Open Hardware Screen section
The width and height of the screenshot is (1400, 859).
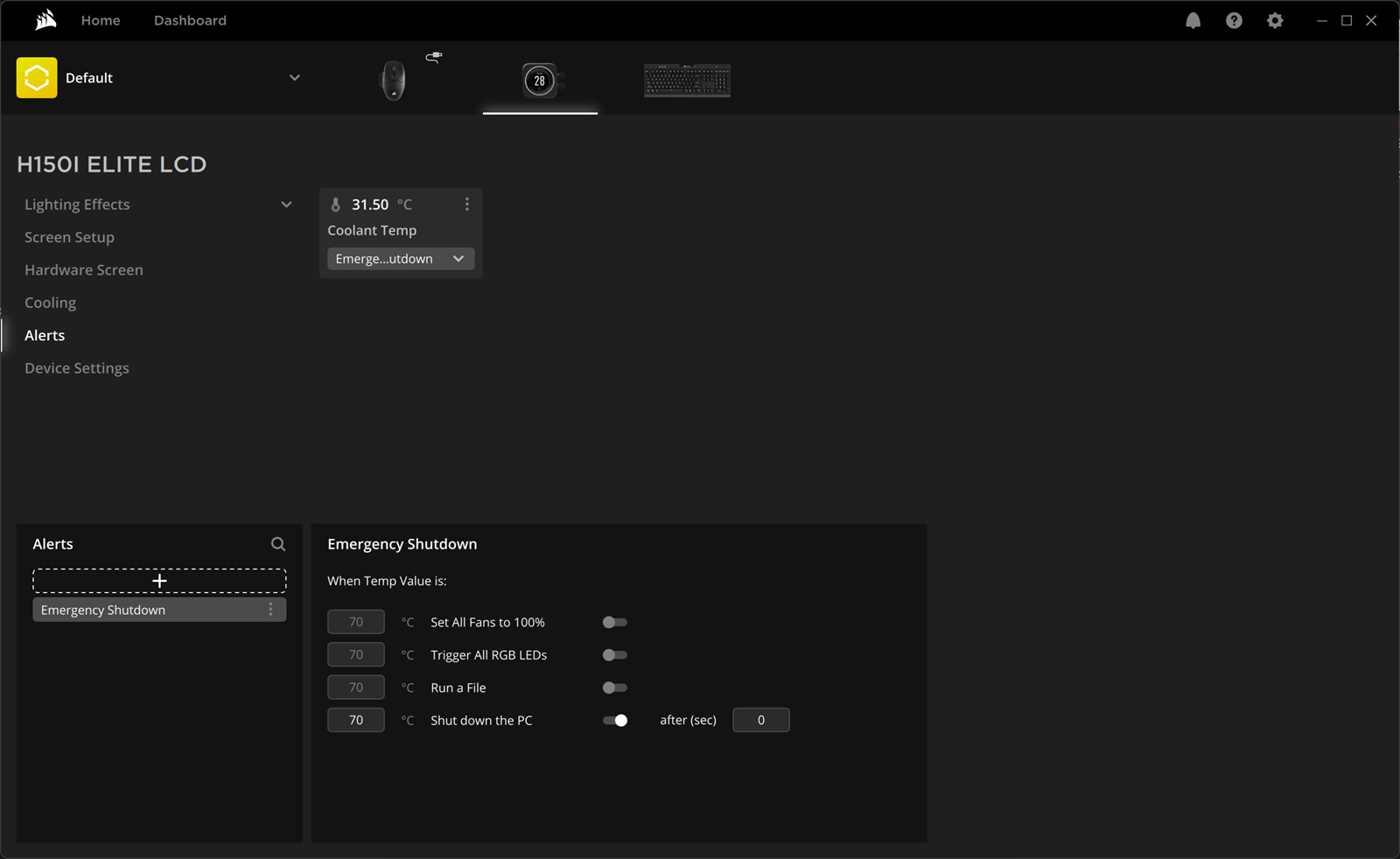click(84, 270)
